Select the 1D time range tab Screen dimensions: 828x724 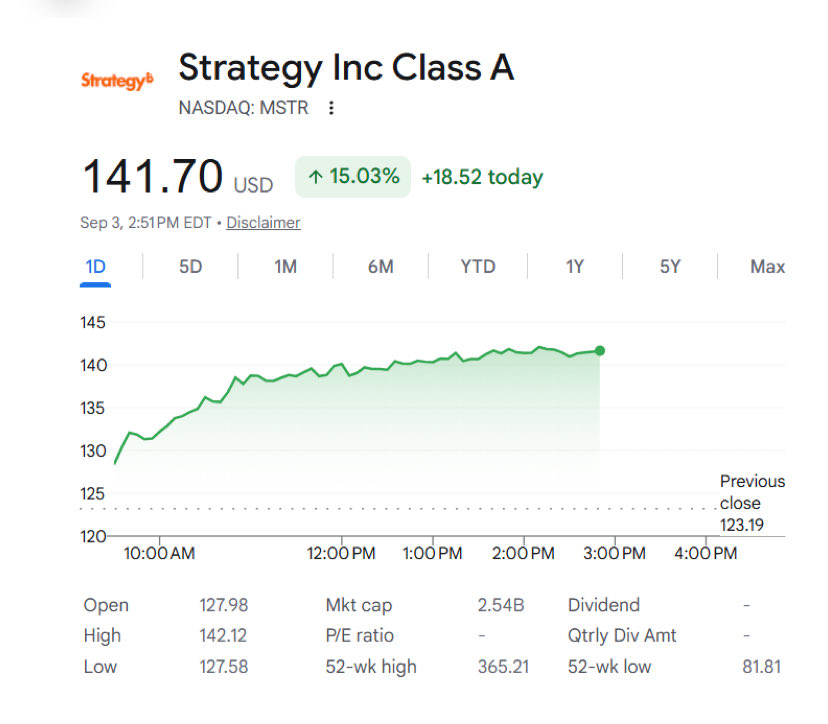(96, 267)
